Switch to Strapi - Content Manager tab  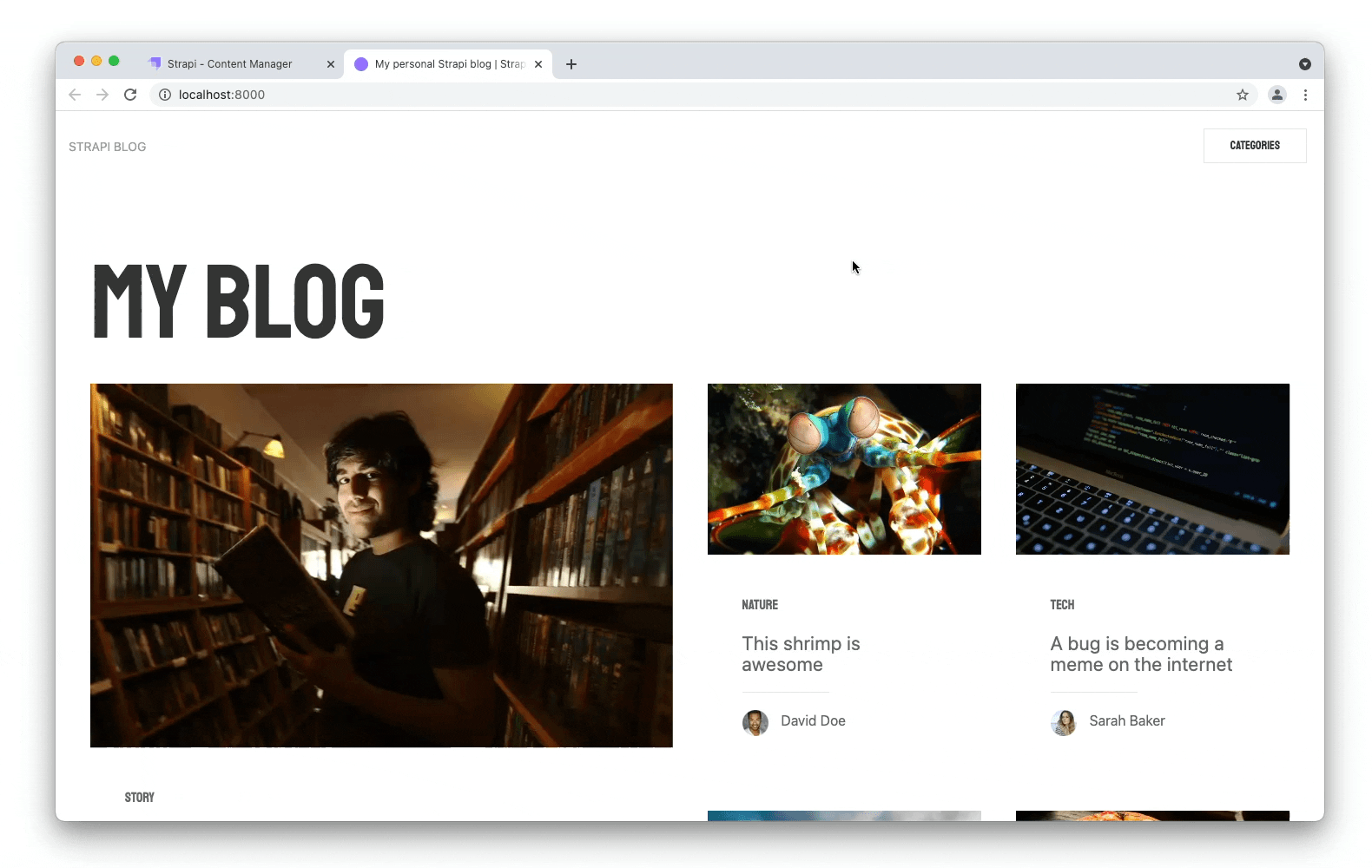230,64
